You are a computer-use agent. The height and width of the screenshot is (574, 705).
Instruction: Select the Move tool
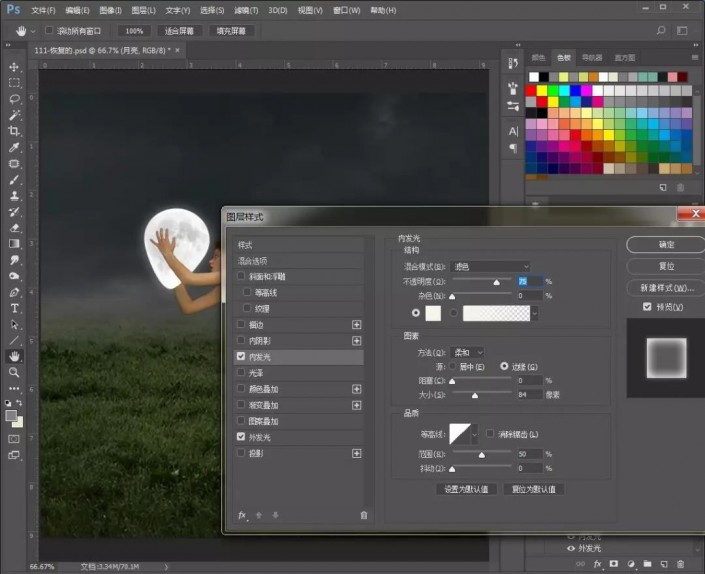(x=14, y=67)
